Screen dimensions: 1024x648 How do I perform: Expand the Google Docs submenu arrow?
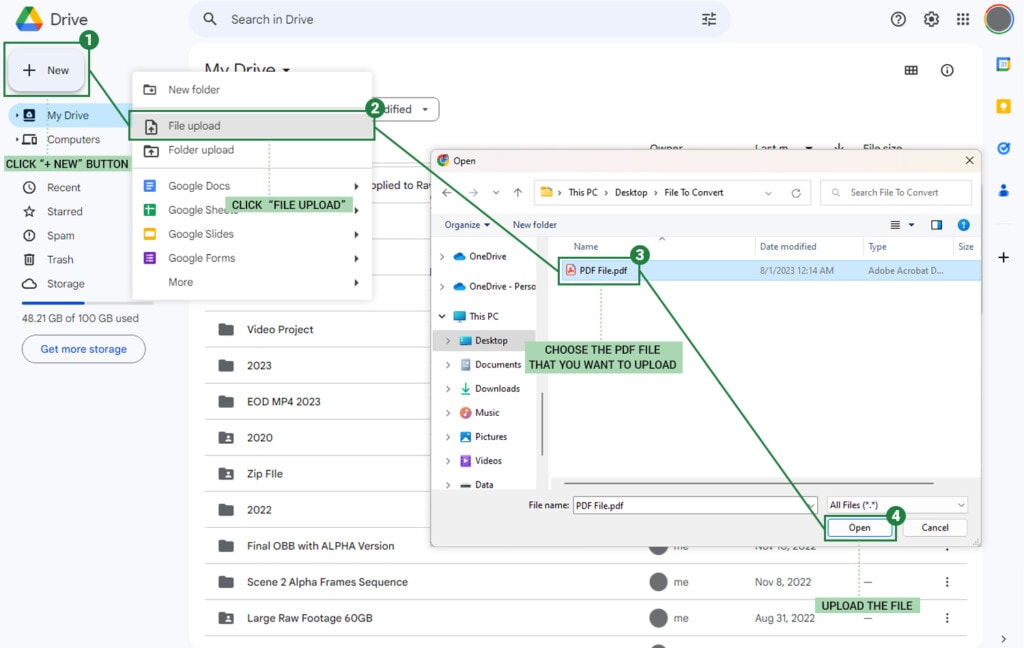(x=357, y=186)
